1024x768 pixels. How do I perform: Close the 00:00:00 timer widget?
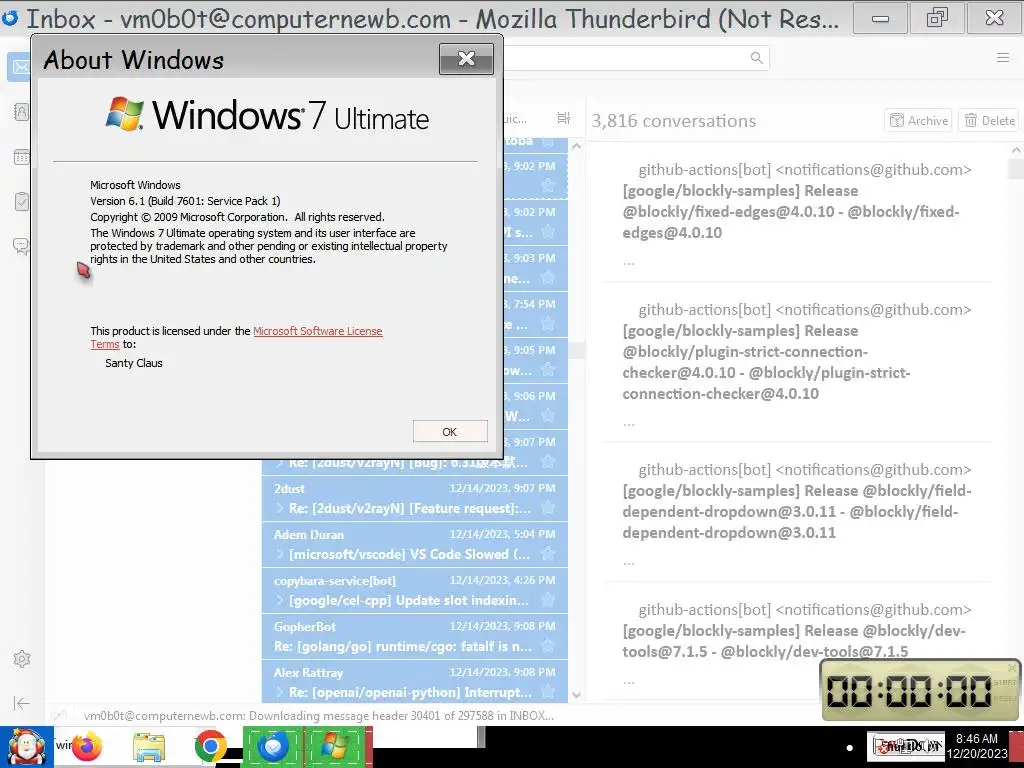1012,668
